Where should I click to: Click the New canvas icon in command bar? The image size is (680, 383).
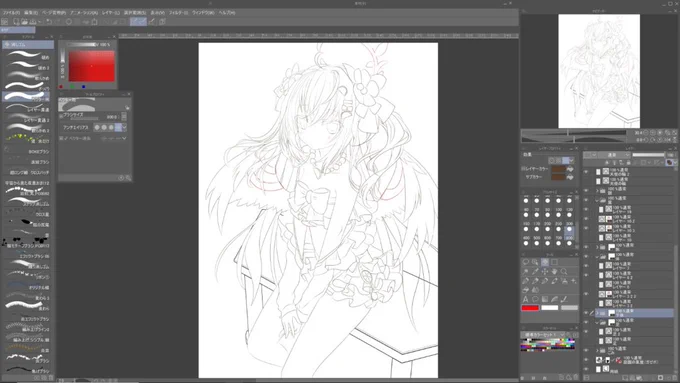[16, 21]
